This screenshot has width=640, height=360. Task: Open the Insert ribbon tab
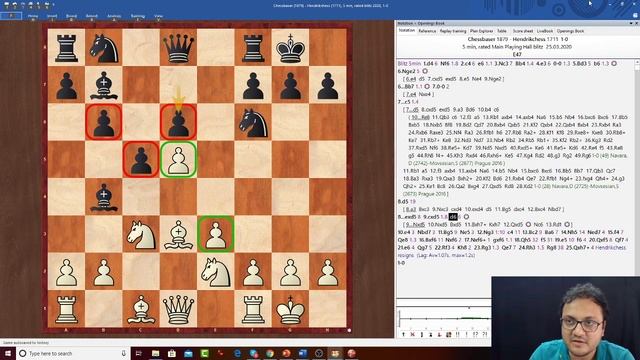pos(52,16)
